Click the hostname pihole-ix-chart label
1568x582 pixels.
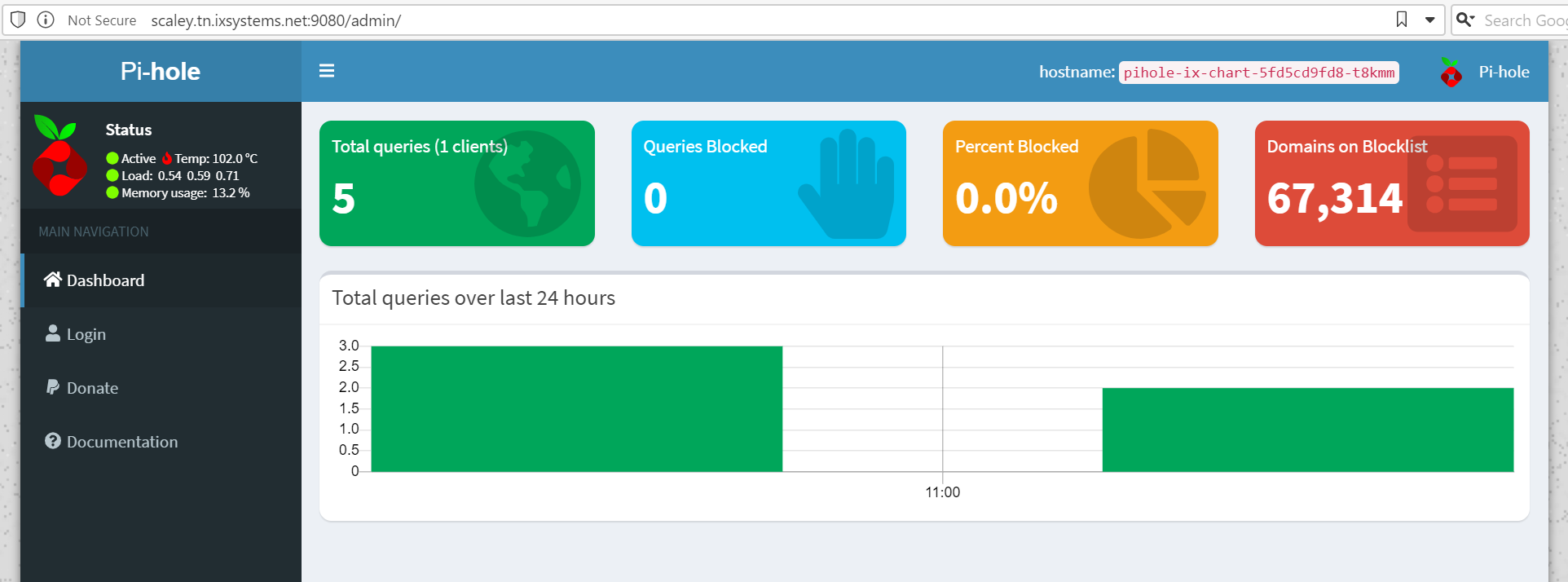click(1258, 73)
